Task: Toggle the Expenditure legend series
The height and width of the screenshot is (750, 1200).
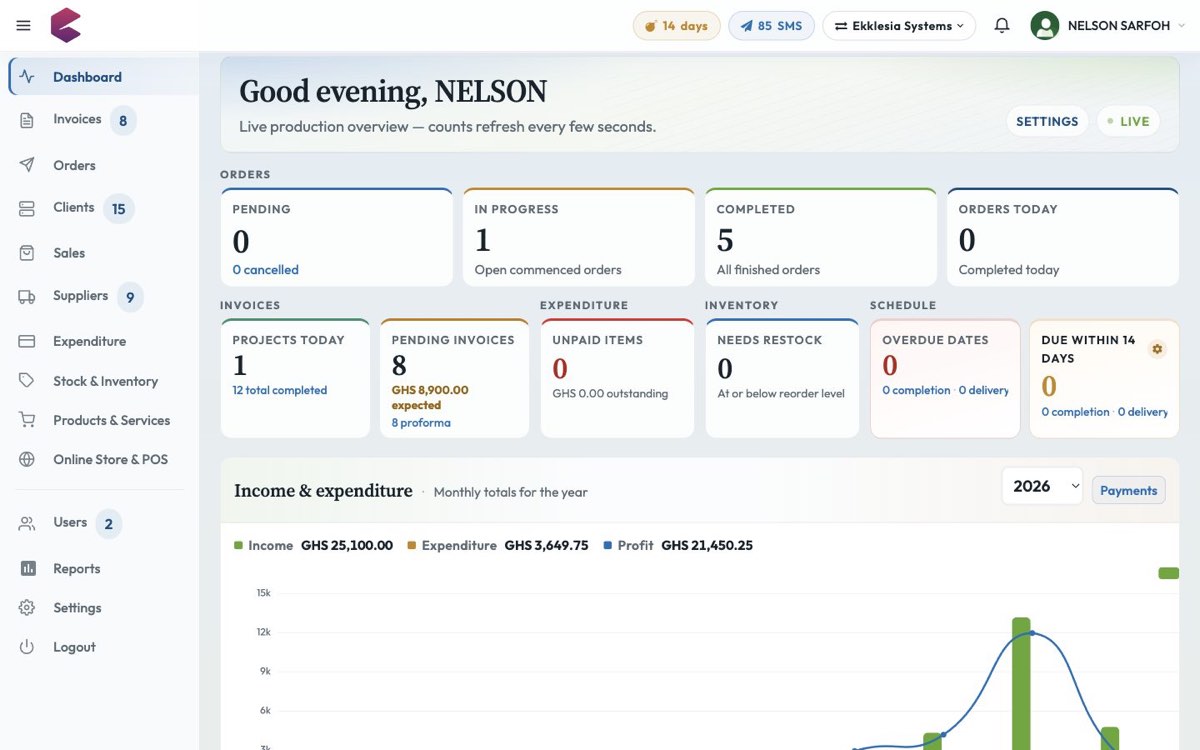Action: [x=452, y=545]
